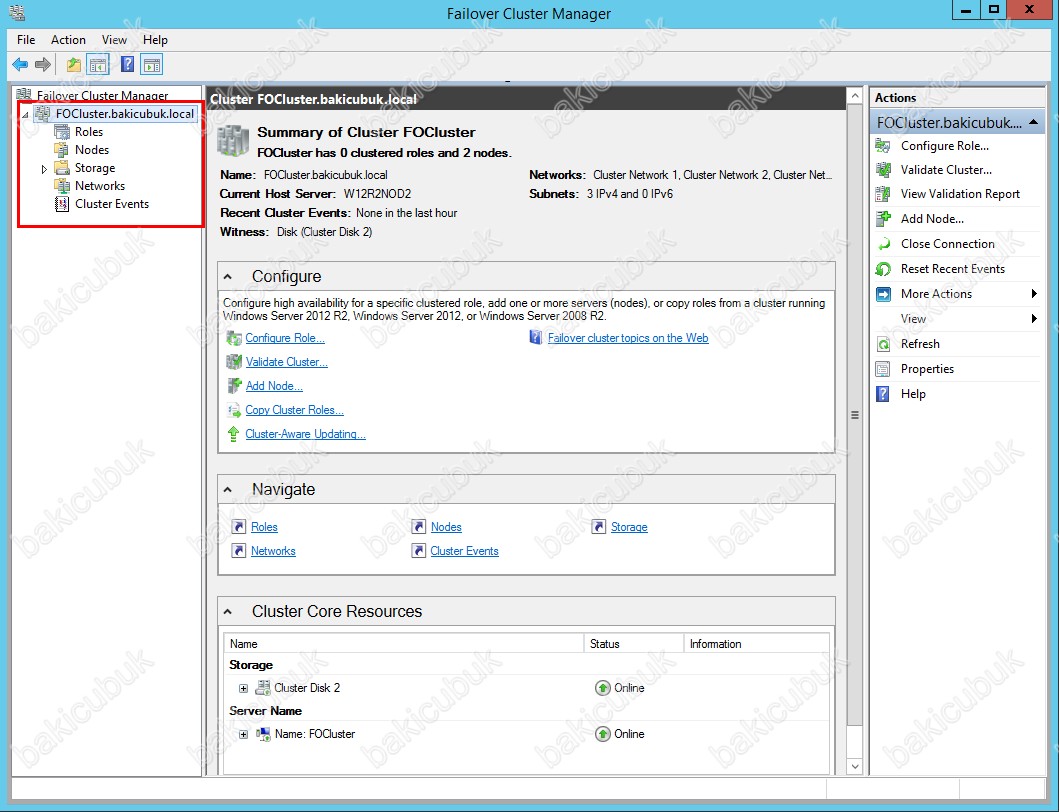The image size is (1059, 812).
Task: Collapse the FOCluster.bakicubuk.local tree node
Action: coord(26,114)
